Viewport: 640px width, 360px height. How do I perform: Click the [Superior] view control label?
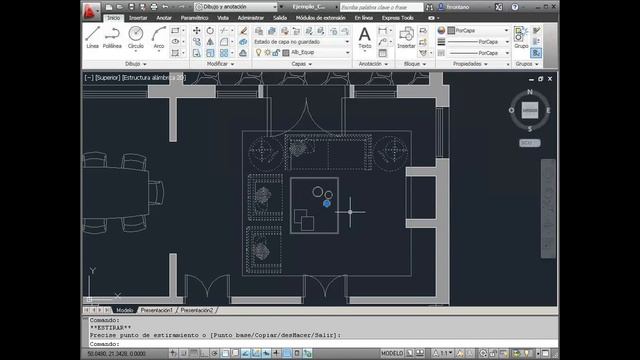(x=107, y=78)
